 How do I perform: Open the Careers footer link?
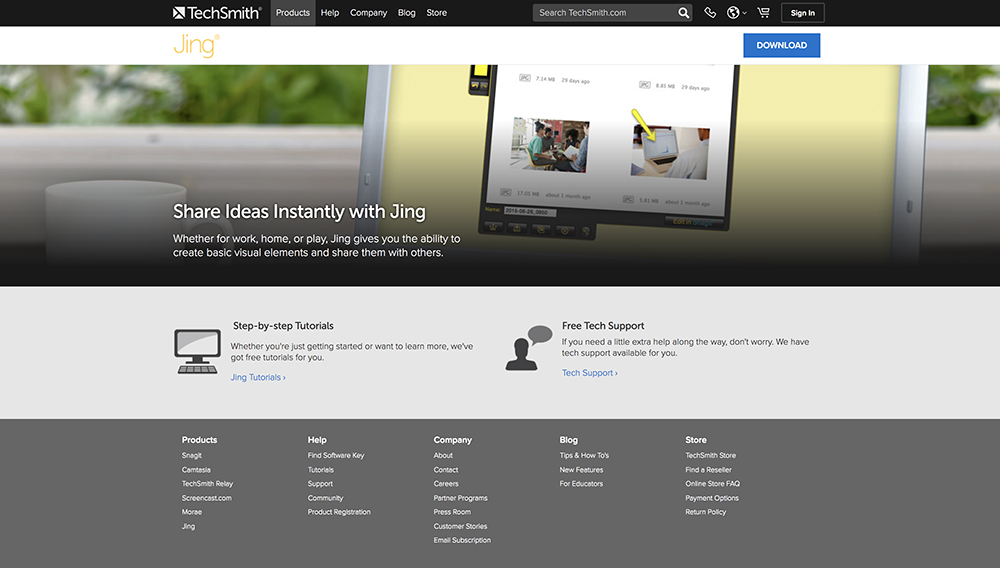[446, 484]
